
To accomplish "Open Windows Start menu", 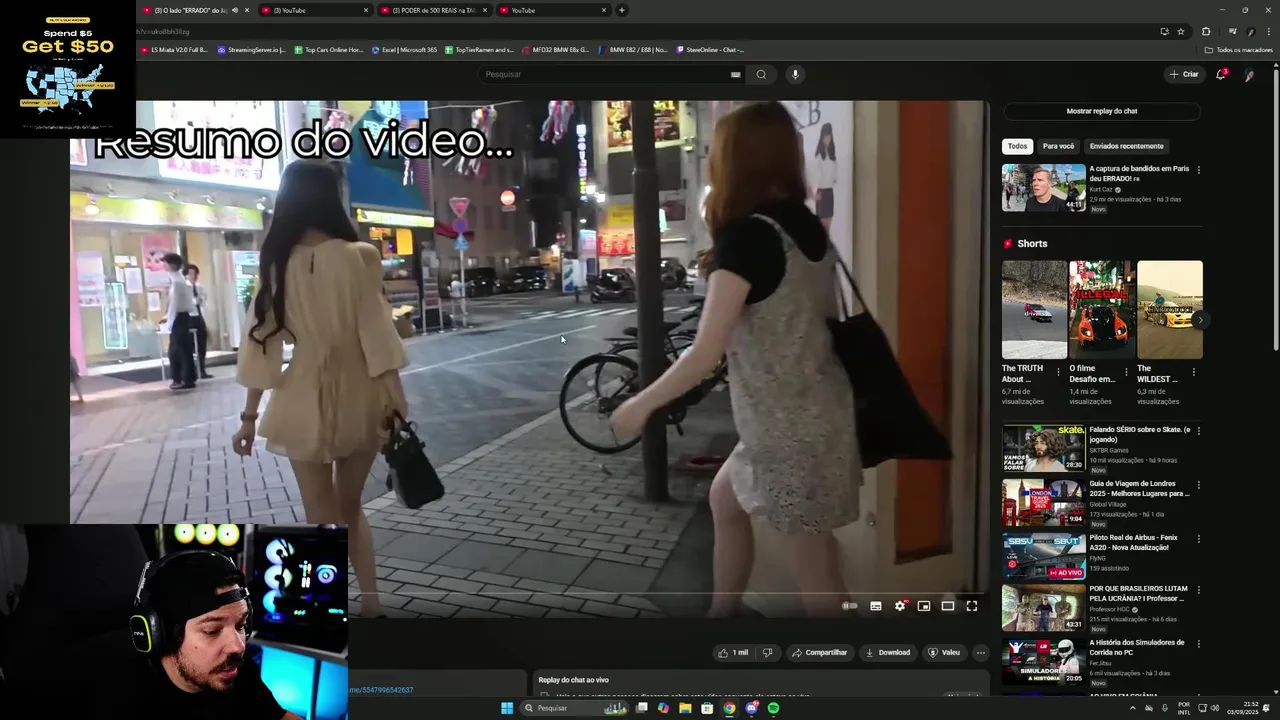I will tap(507, 708).
